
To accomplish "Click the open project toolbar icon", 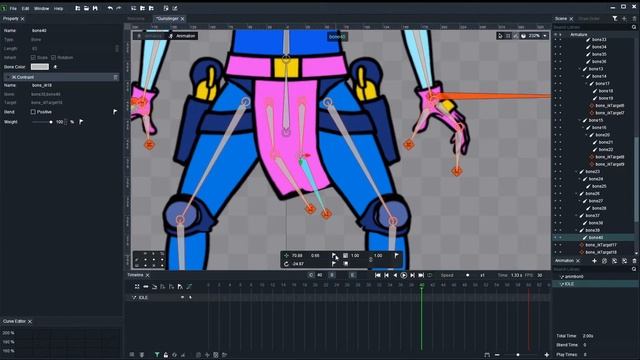I will pyautogui.click(x=87, y=8).
